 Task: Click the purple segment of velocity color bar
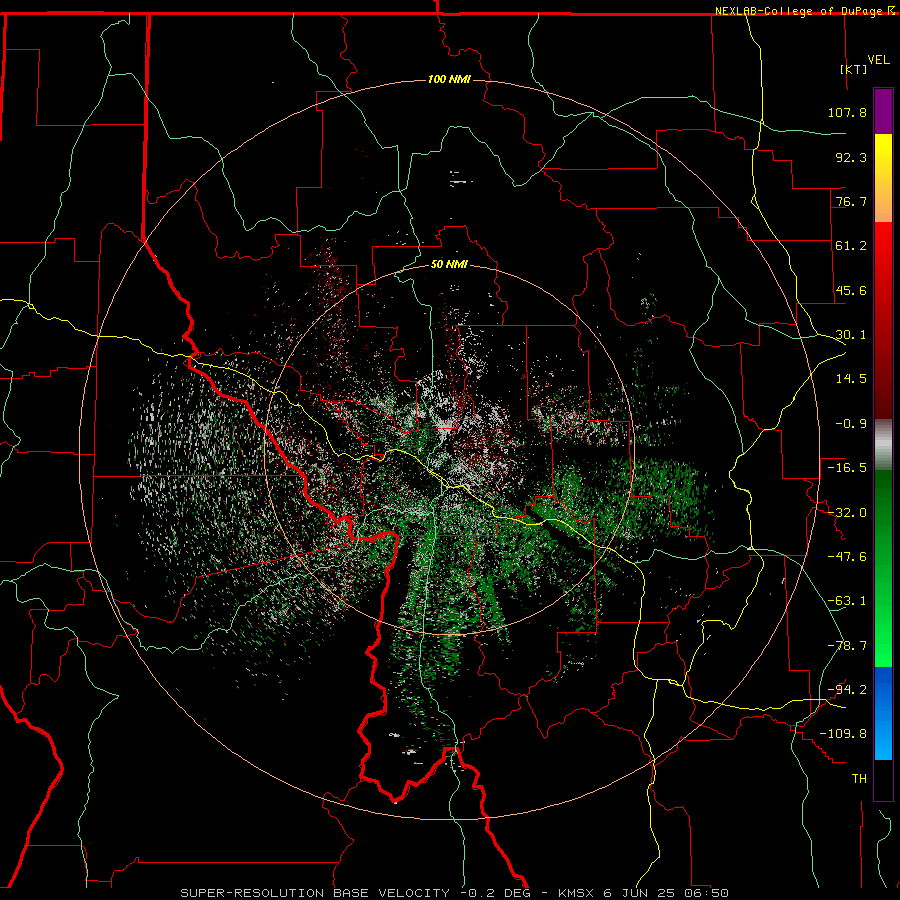click(x=883, y=111)
